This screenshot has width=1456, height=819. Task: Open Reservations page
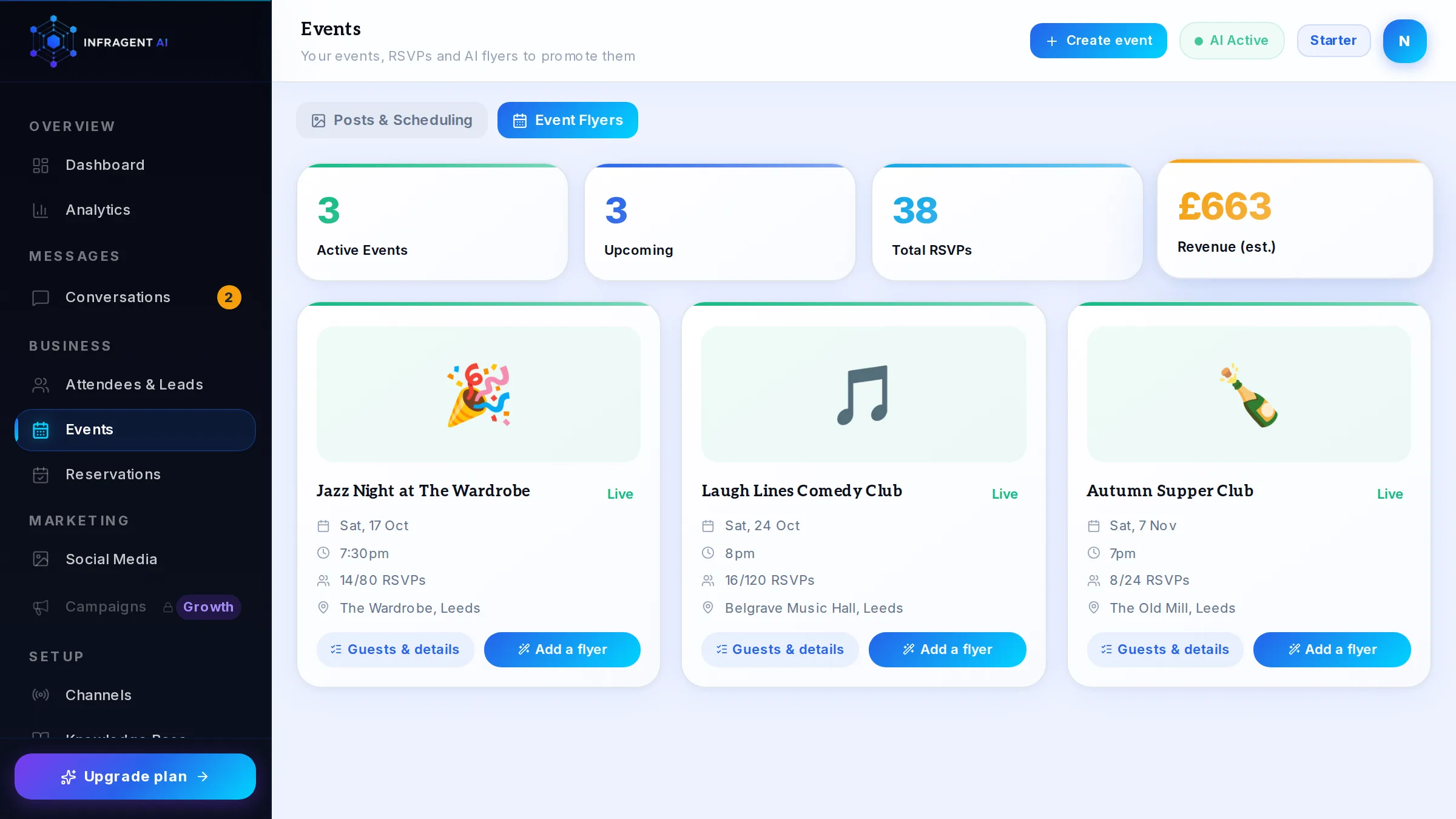(135, 474)
